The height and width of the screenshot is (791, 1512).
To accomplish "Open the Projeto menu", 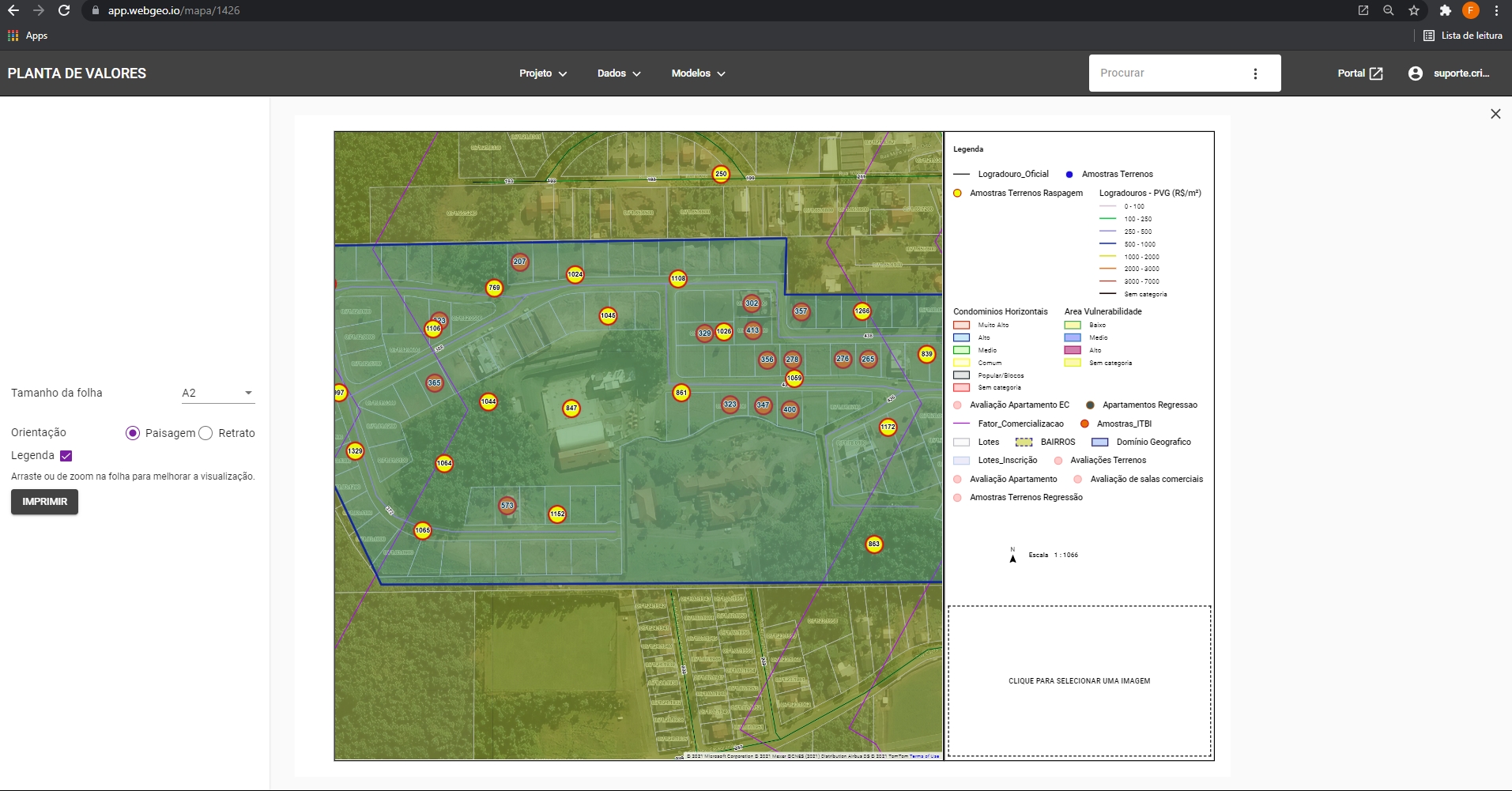I will (x=543, y=73).
